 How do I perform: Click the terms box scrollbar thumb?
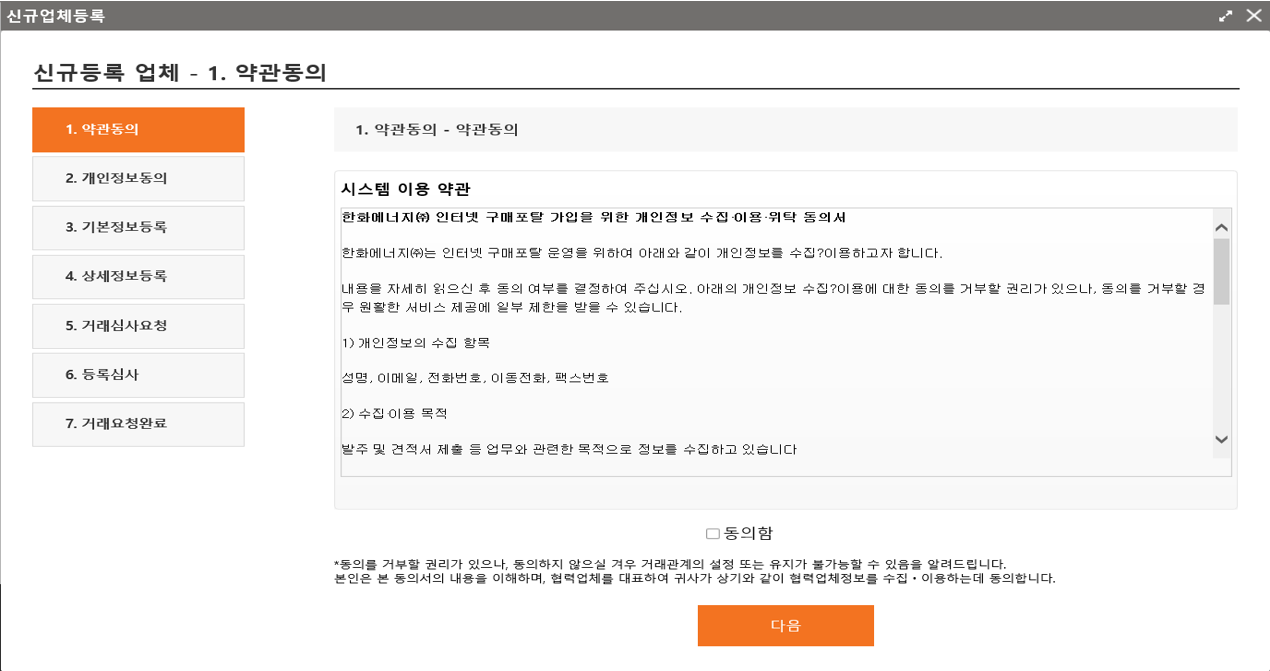pos(1221,270)
